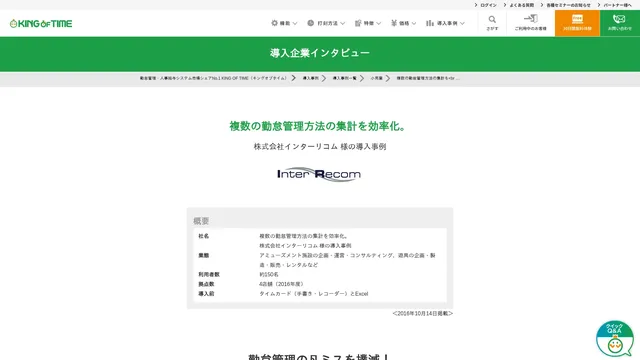Click the KING OF TIME home breadcrumb

click(x=213, y=78)
